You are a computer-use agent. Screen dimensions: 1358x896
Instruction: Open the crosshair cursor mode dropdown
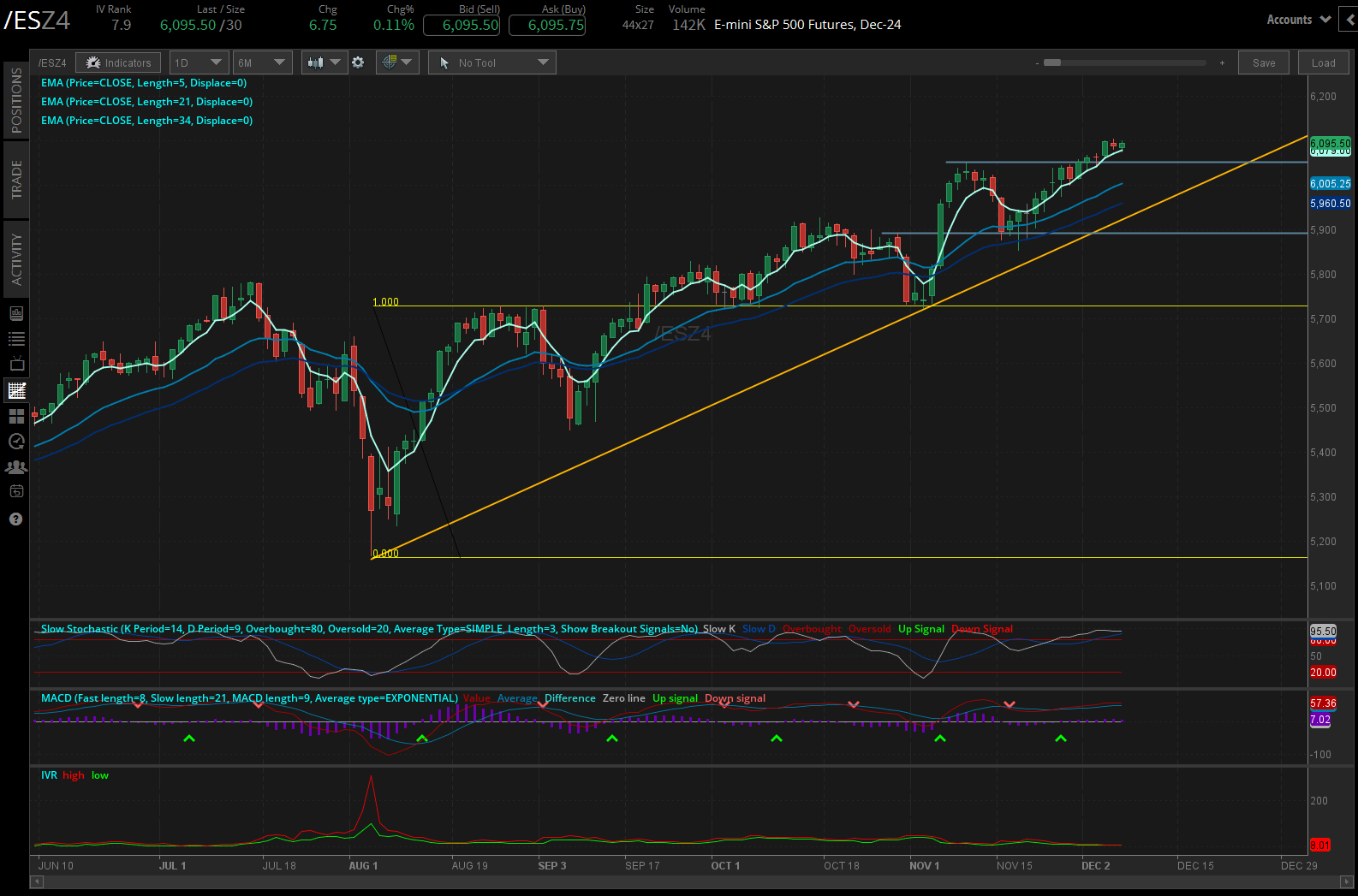click(396, 62)
